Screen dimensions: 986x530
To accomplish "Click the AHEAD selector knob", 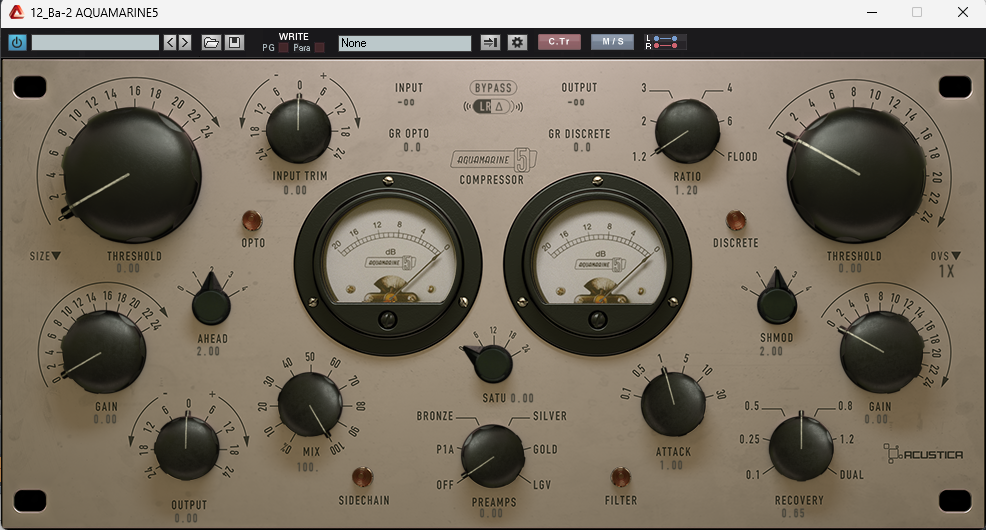I will pyautogui.click(x=211, y=303).
